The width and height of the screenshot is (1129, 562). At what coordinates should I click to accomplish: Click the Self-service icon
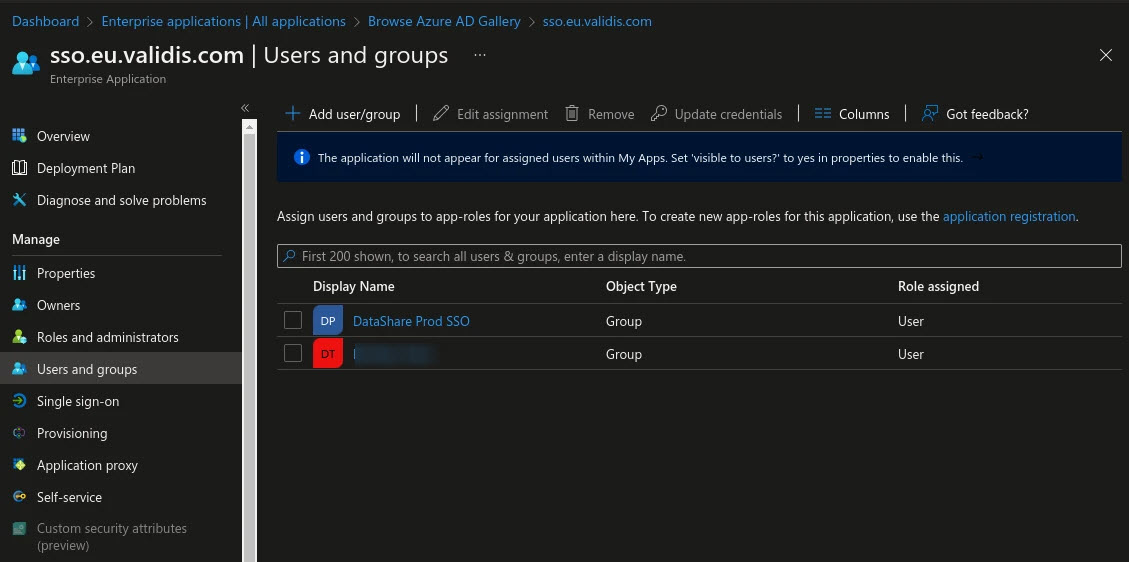click(19, 497)
